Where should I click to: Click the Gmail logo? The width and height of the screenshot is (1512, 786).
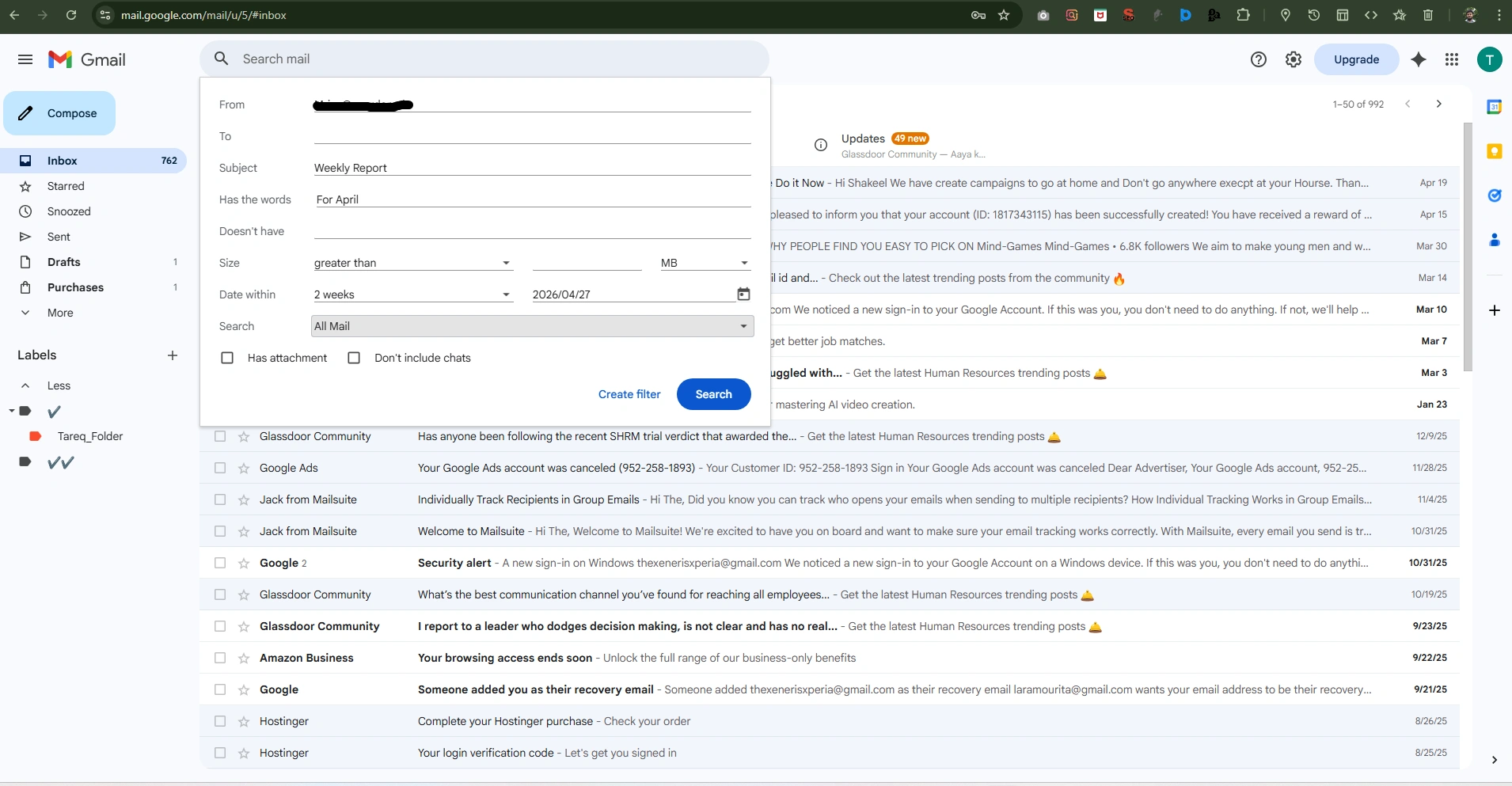click(87, 59)
